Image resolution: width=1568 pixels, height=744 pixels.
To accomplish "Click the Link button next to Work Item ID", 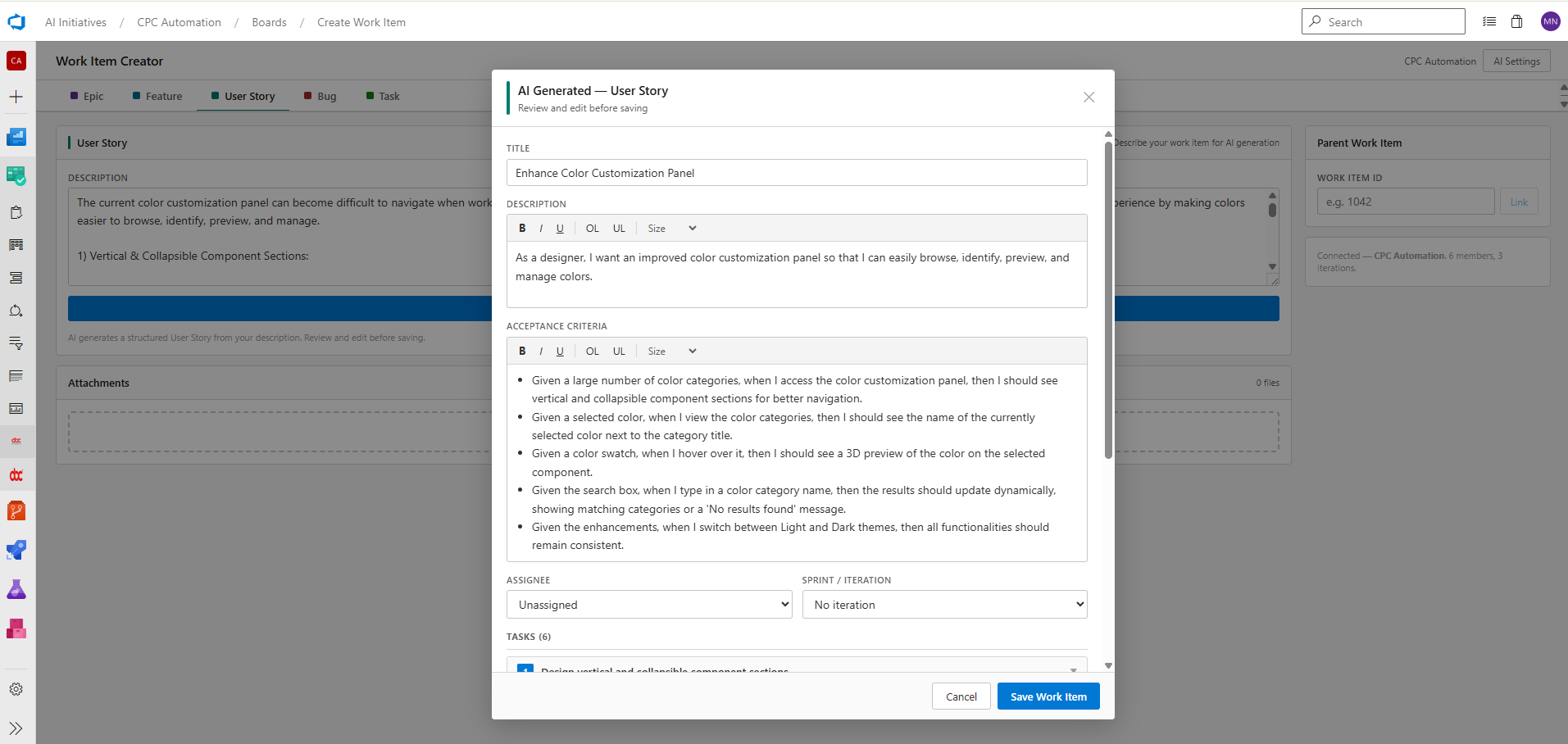I will click(1519, 202).
